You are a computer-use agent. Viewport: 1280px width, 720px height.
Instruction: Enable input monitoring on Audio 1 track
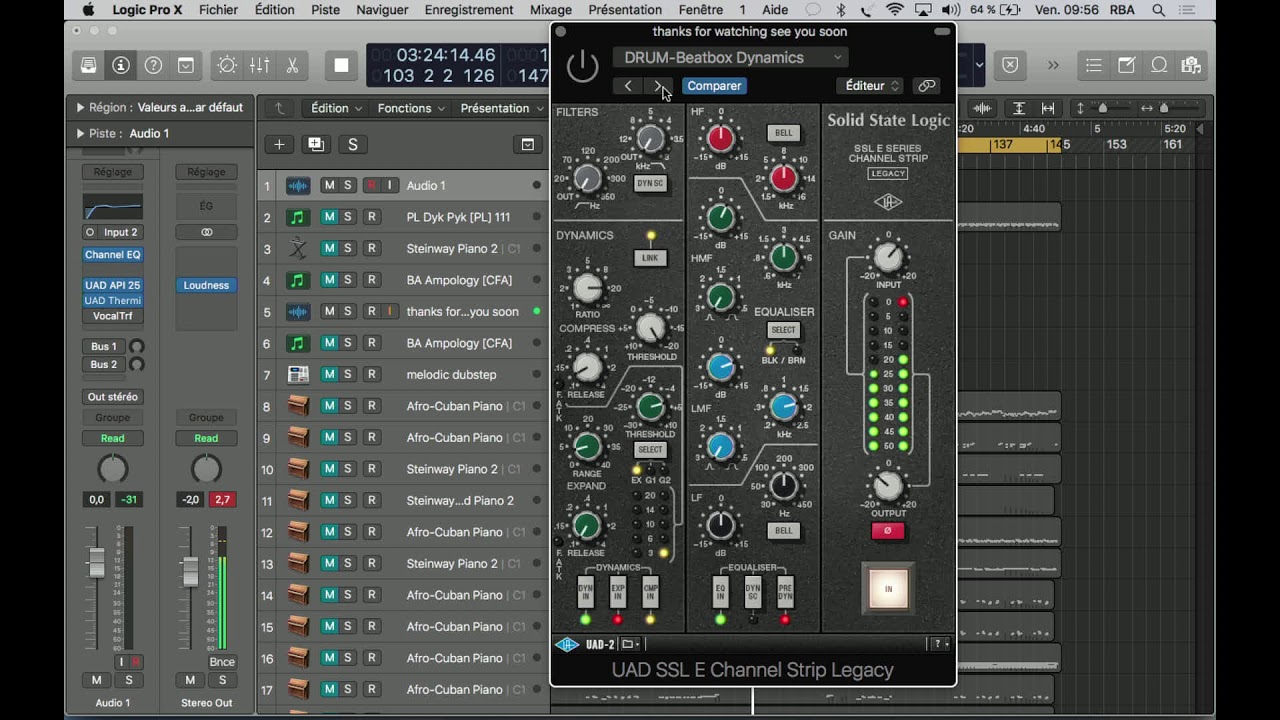pos(391,185)
